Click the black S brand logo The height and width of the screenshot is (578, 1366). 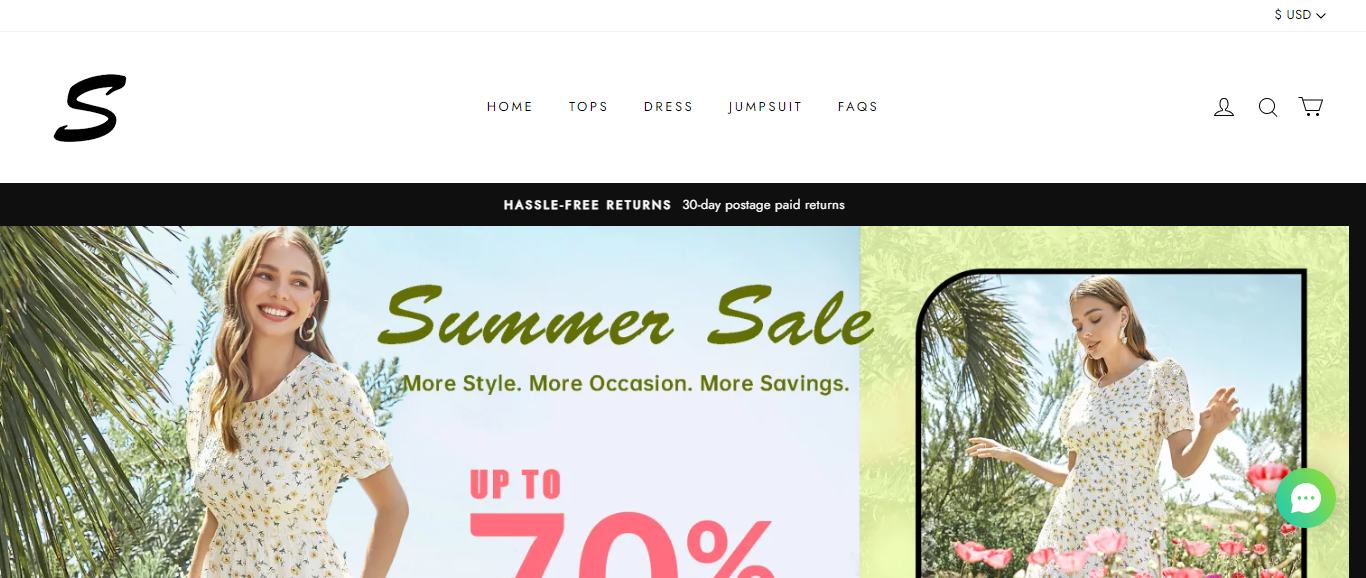(90, 107)
